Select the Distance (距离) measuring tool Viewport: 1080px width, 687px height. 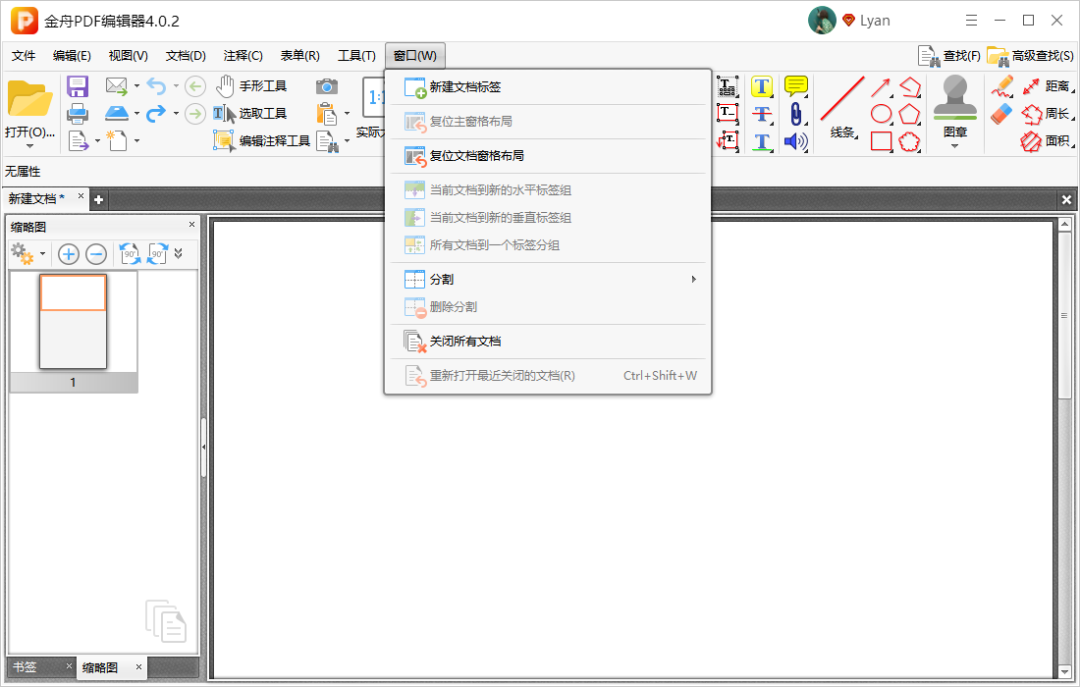[1048, 86]
